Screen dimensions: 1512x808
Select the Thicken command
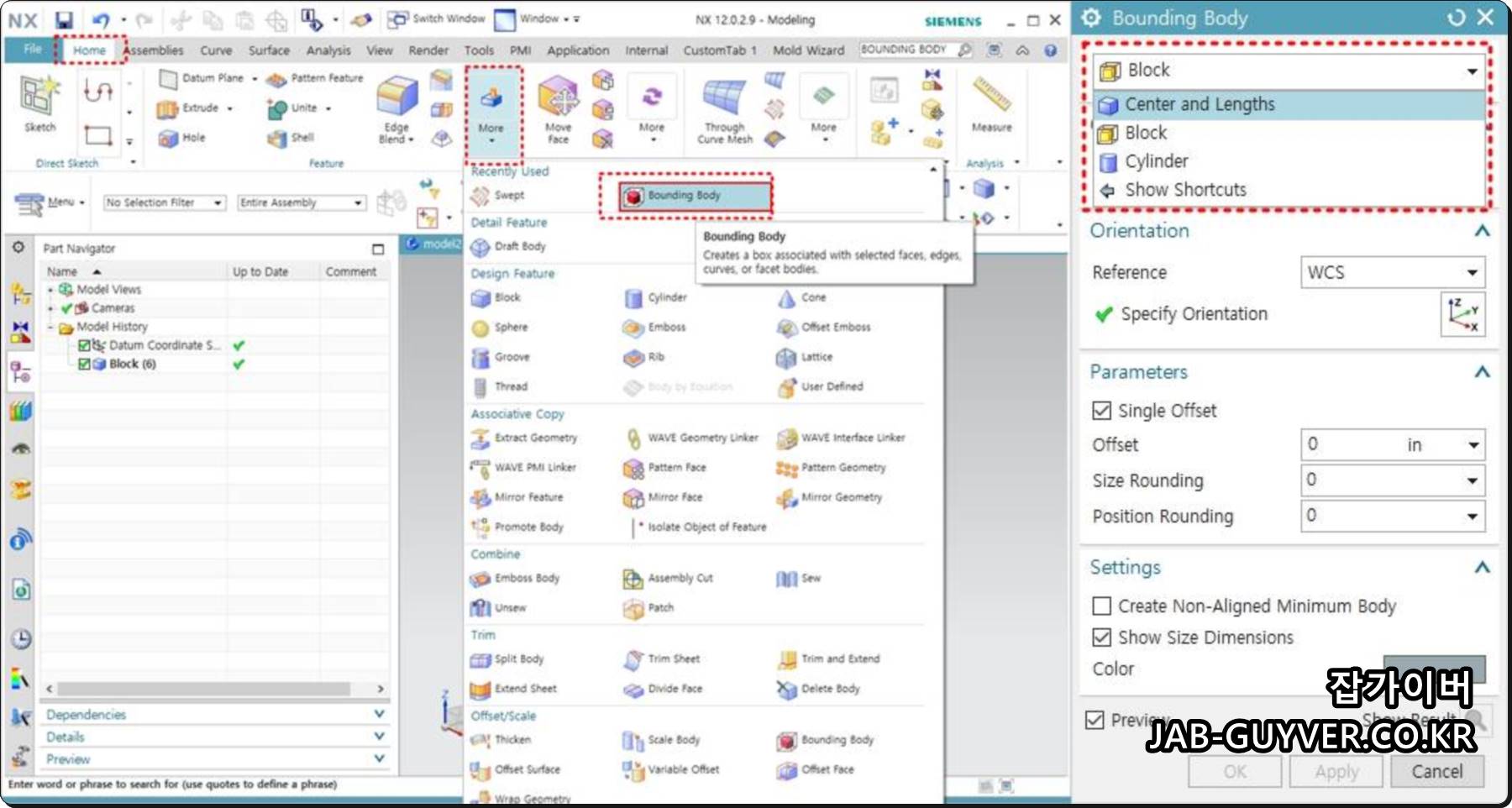[x=501, y=740]
